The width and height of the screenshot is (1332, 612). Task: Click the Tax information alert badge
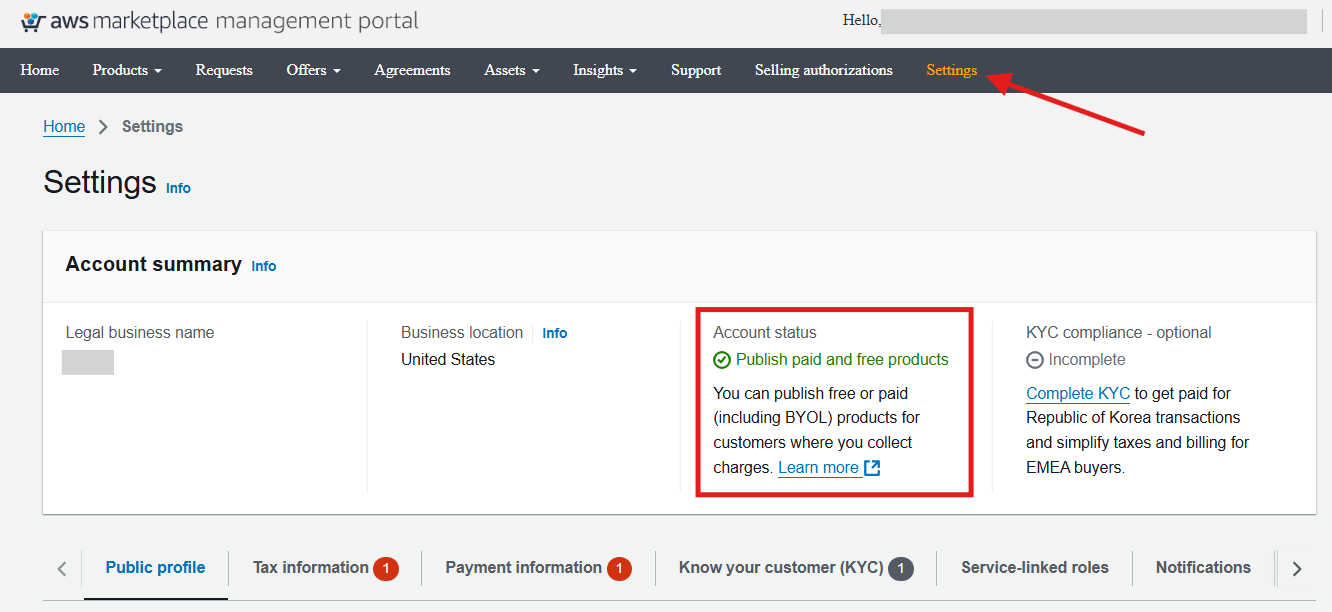click(386, 568)
